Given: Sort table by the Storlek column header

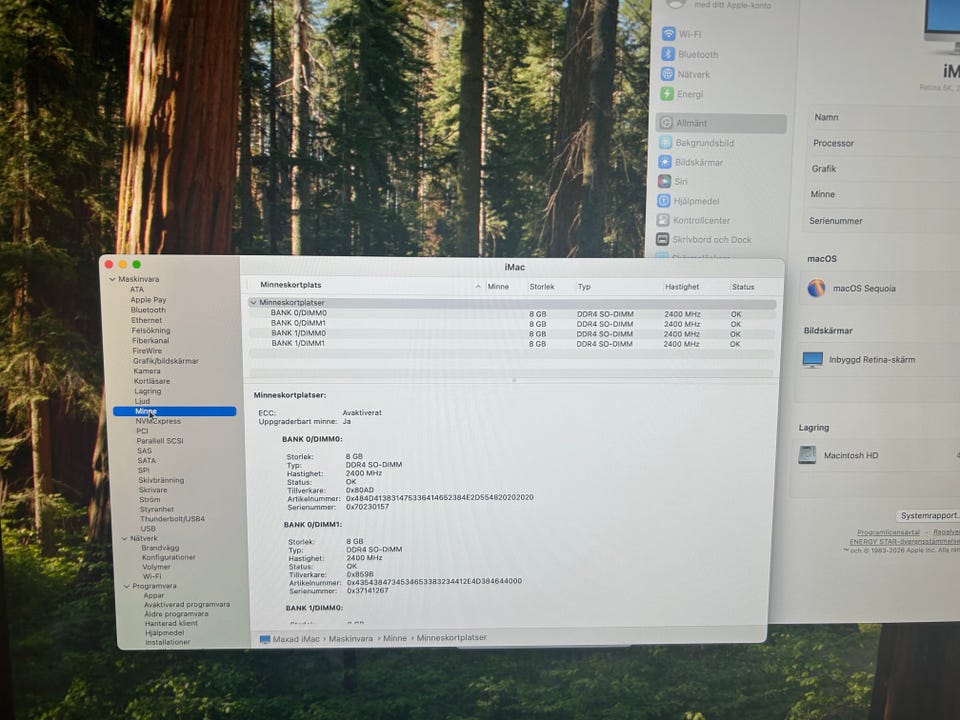Looking at the screenshot, I should coord(542,287).
